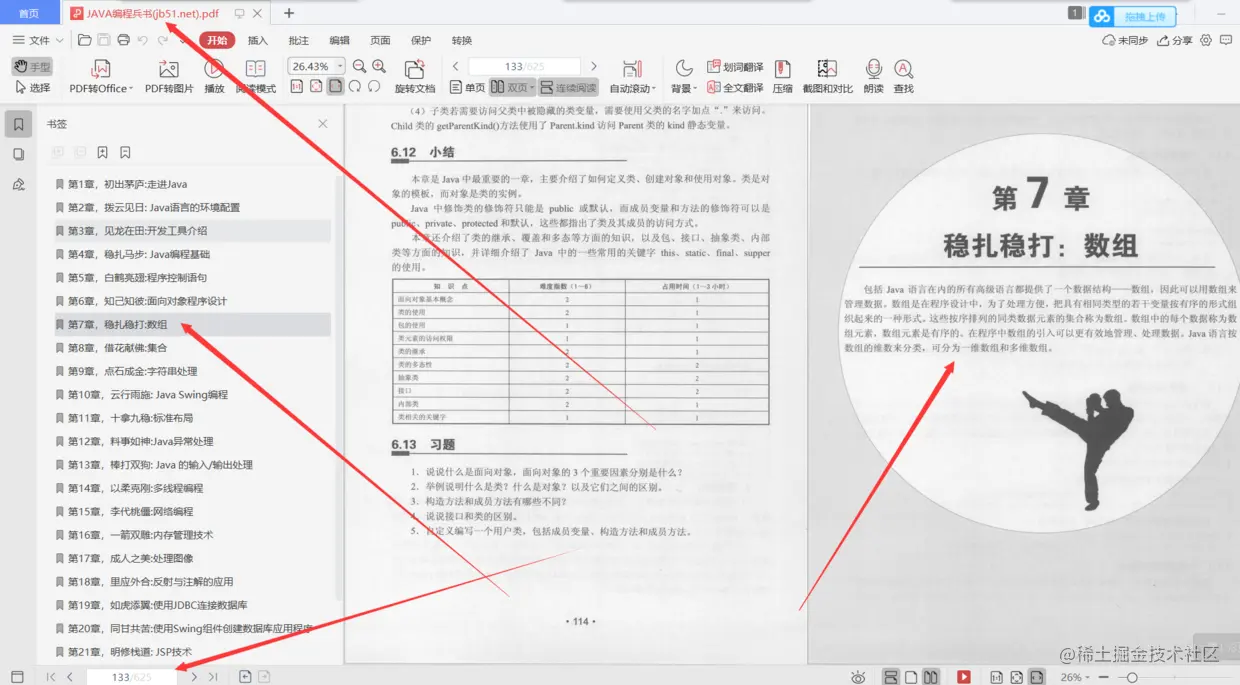1240x685 pixels.
Task: Open the thumbnails sidebar icon
Action: click(x=18, y=154)
